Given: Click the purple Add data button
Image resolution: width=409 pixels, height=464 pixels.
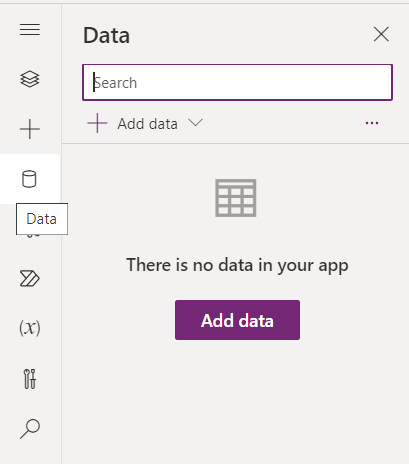Looking at the screenshot, I should click(237, 320).
